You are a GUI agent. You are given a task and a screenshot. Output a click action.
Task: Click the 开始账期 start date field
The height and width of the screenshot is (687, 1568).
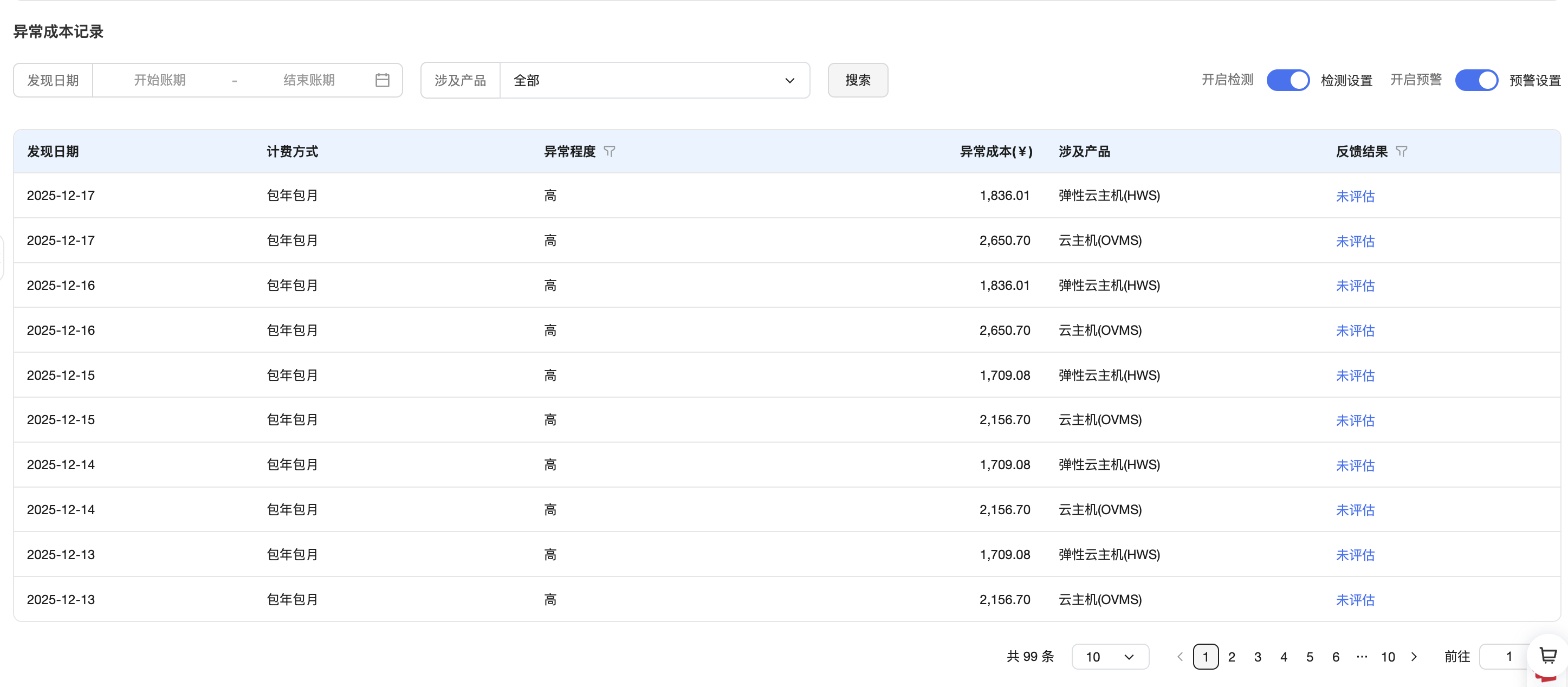tap(159, 80)
